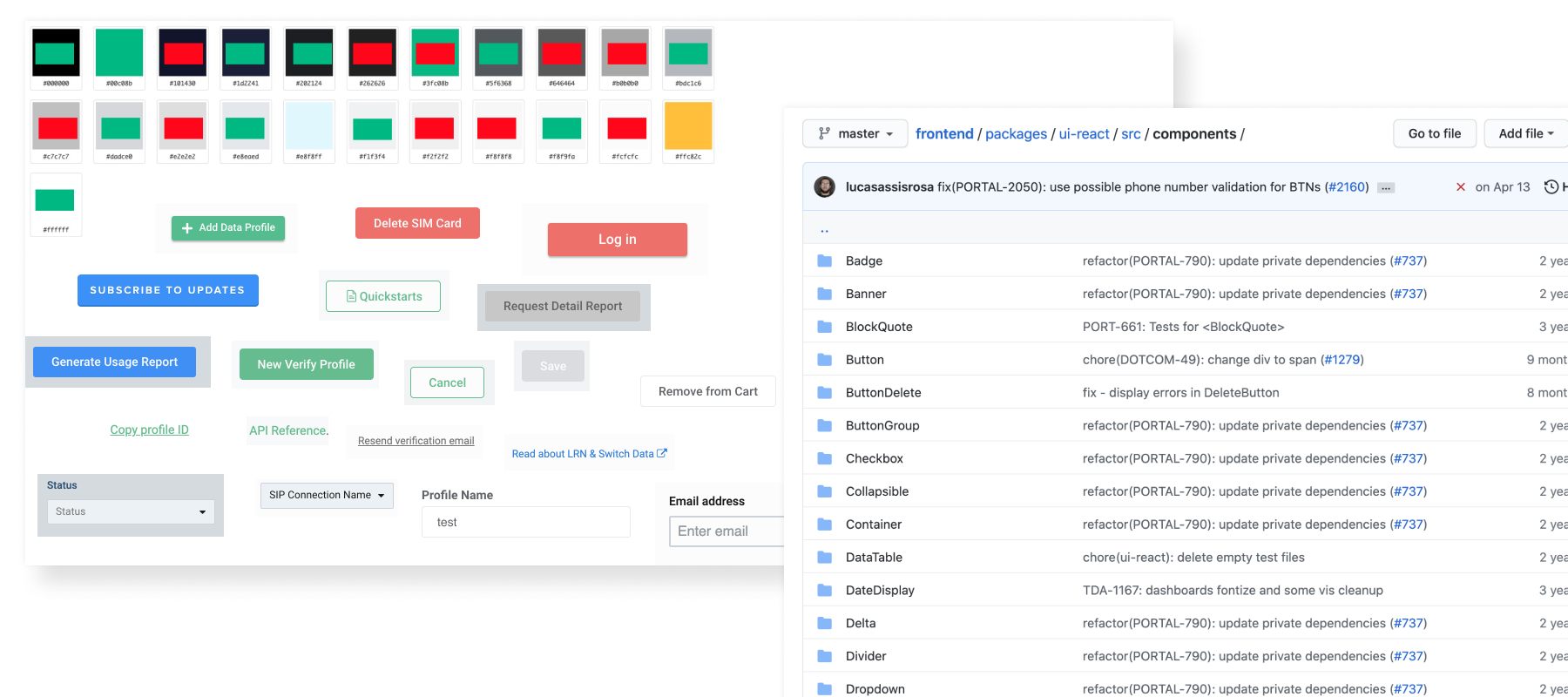Select the #e8f8ff light blue swatch
Viewport: 1568px width, 697px height.
tap(309, 132)
